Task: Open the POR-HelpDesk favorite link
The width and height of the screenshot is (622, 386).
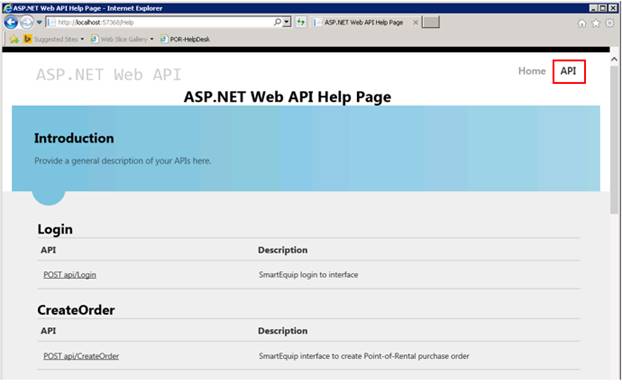Action: [185, 39]
